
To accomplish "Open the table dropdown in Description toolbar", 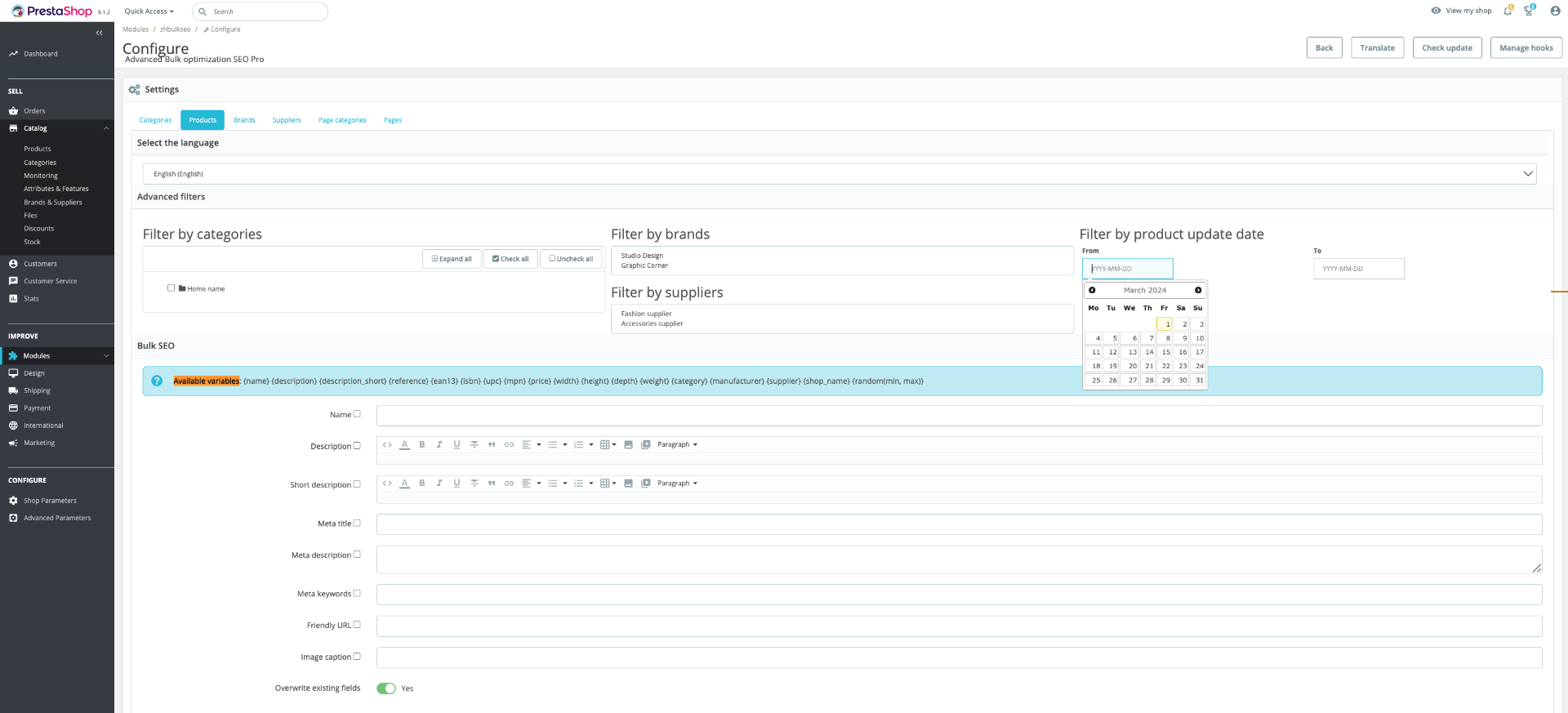I will point(608,445).
